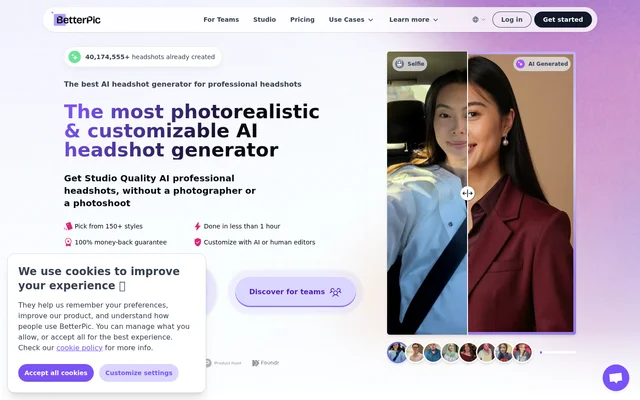
Task: Click the lightning bolt icon
Action: (198, 226)
